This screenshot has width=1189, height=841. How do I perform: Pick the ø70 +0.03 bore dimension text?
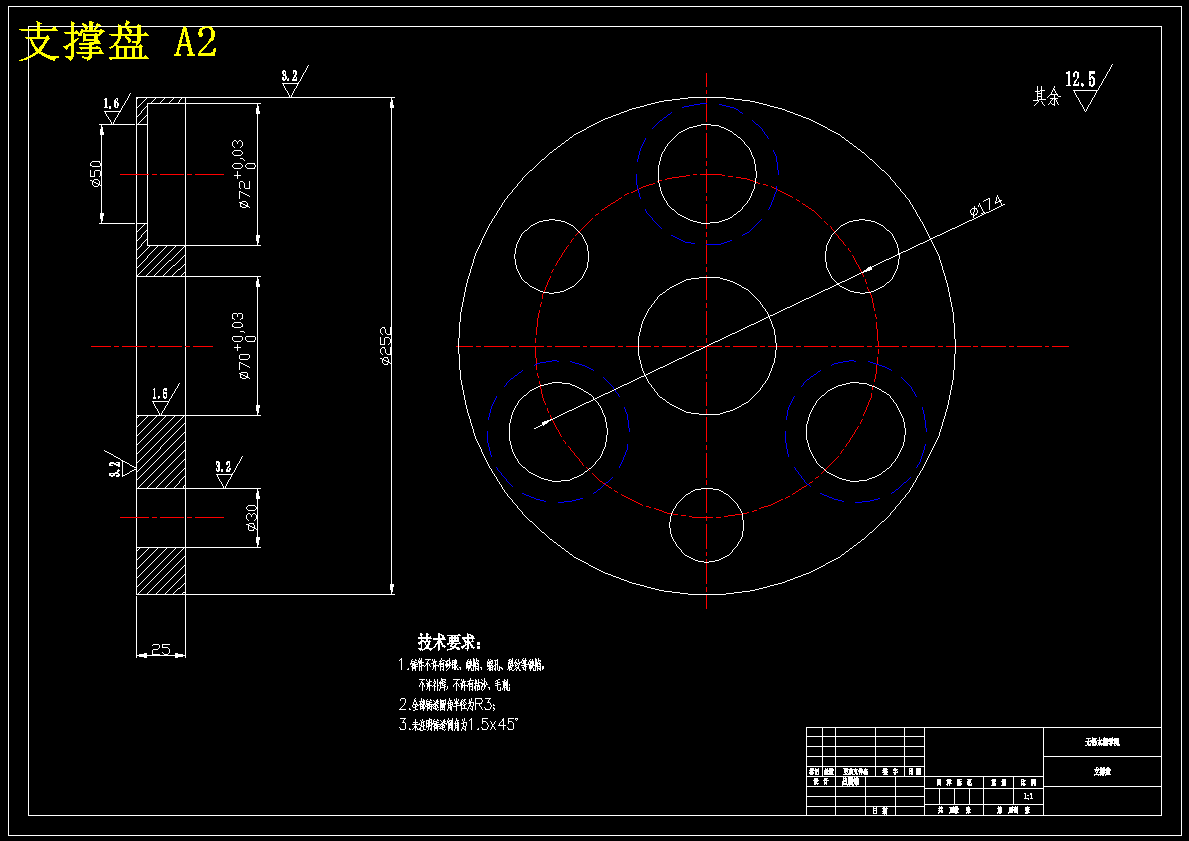(245, 346)
